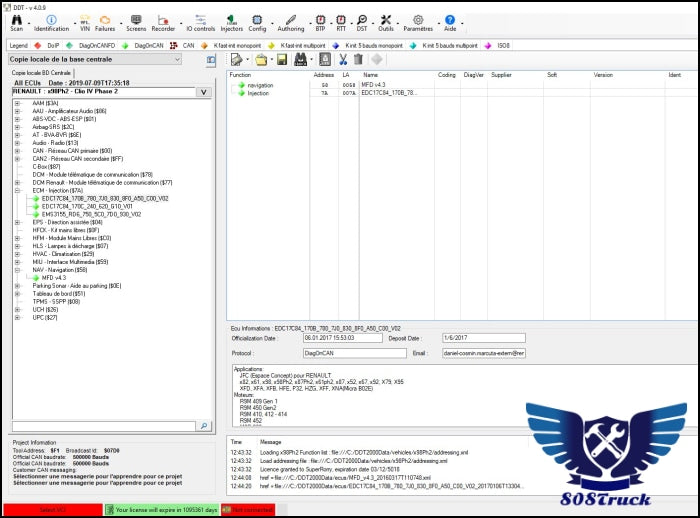
Task: Open the Injectors tool
Action: pos(231,22)
